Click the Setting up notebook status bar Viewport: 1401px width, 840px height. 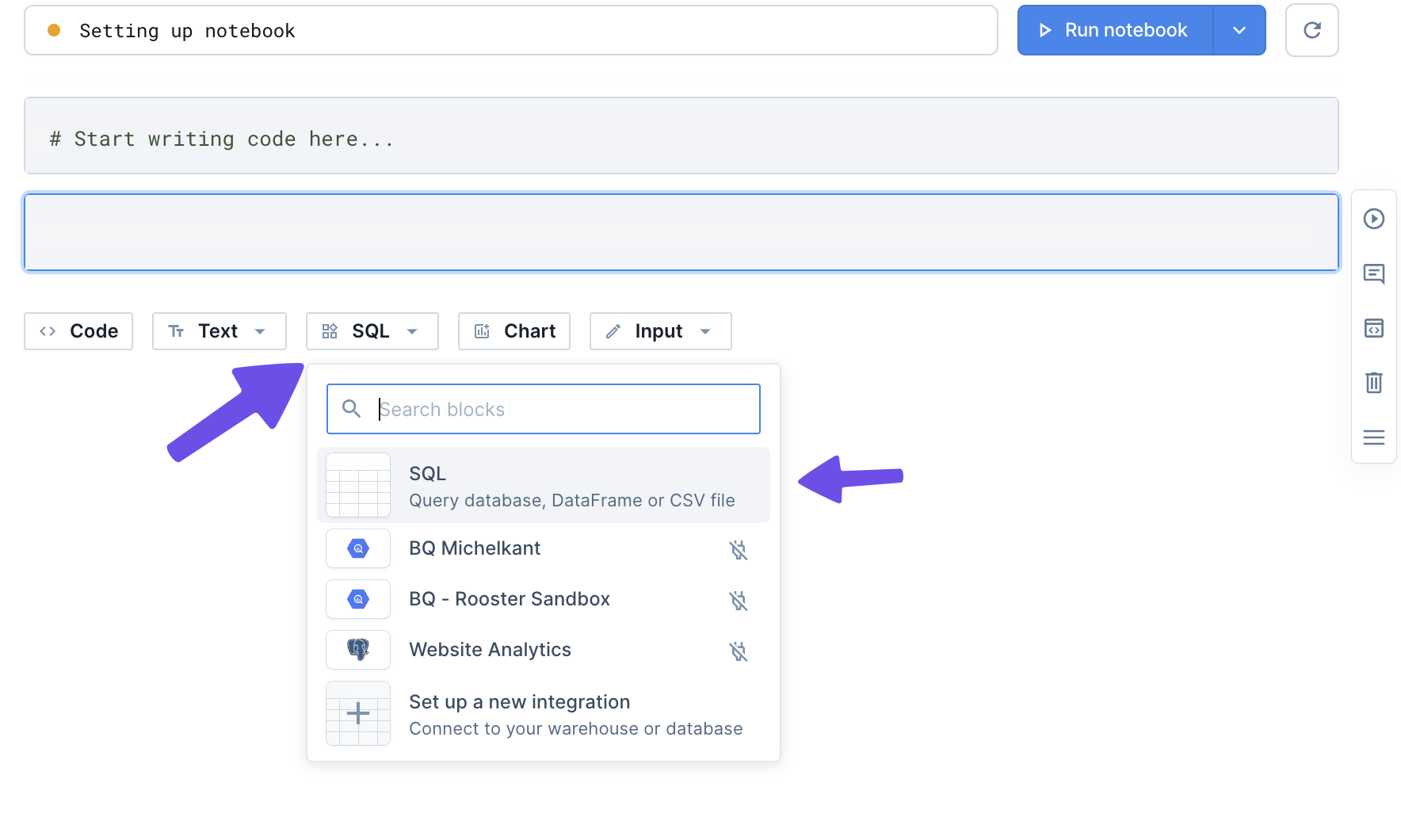click(x=511, y=30)
